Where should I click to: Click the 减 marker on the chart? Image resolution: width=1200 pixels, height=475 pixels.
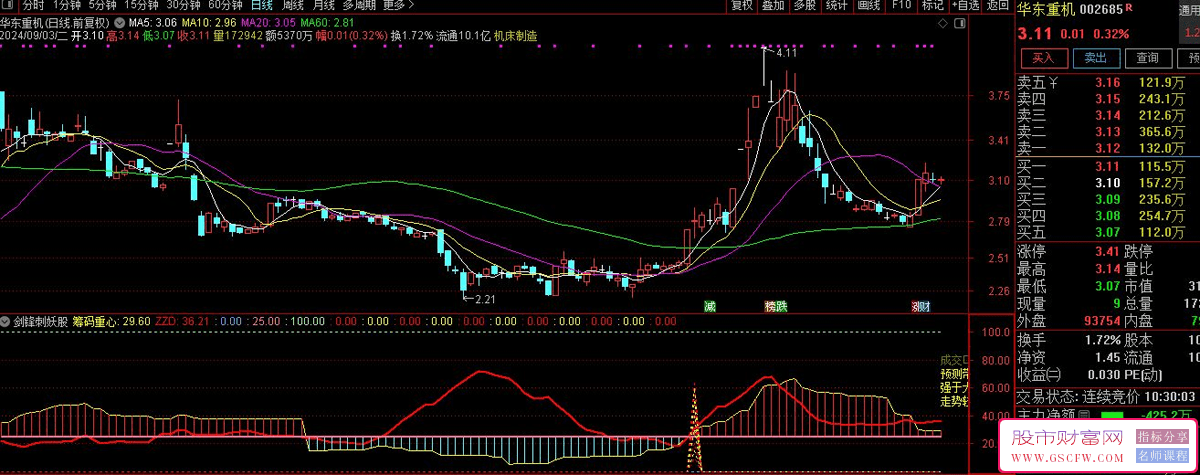(x=710, y=306)
